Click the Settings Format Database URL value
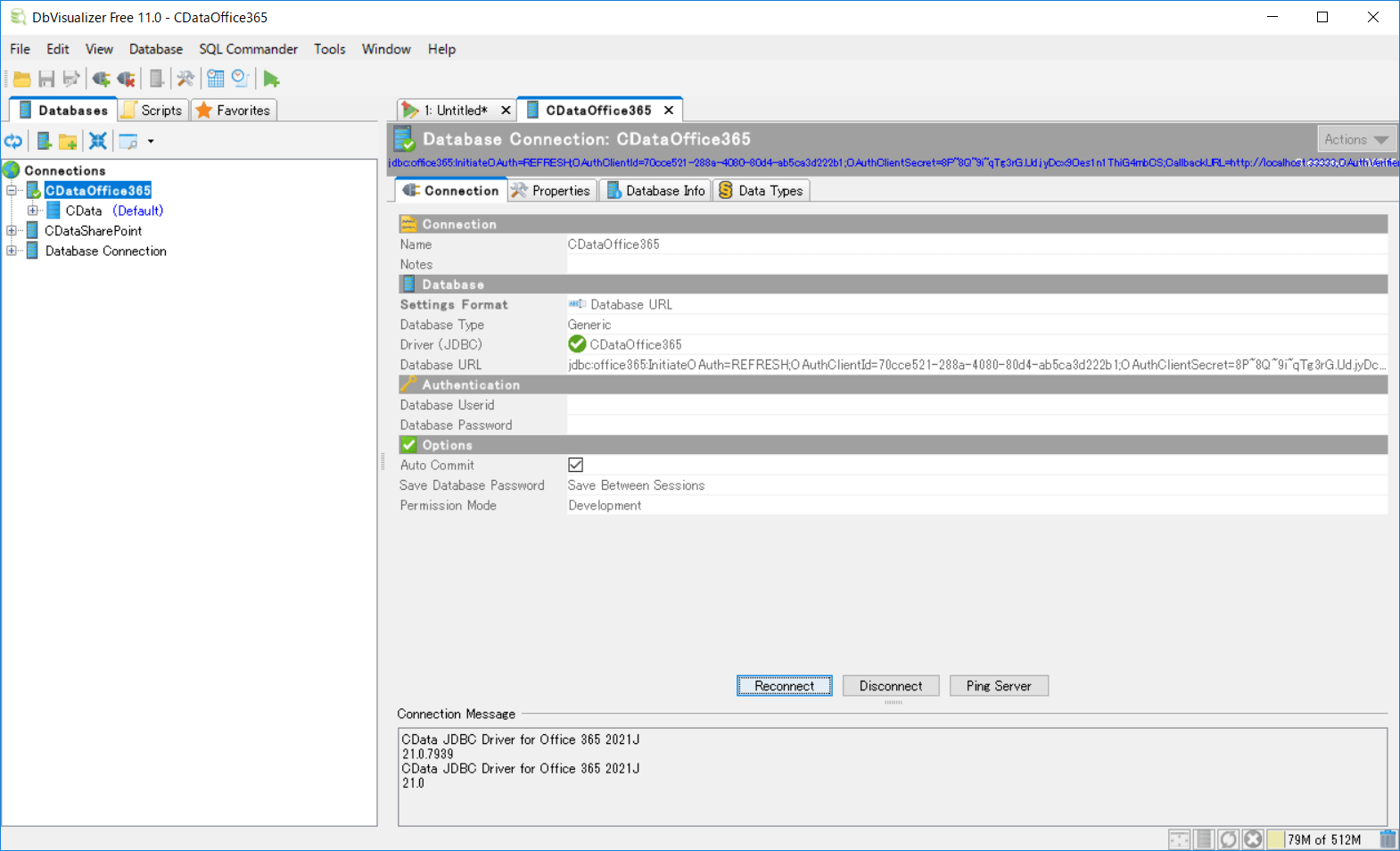Image resolution: width=1400 pixels, height=851 pixels. coord(977,304)
